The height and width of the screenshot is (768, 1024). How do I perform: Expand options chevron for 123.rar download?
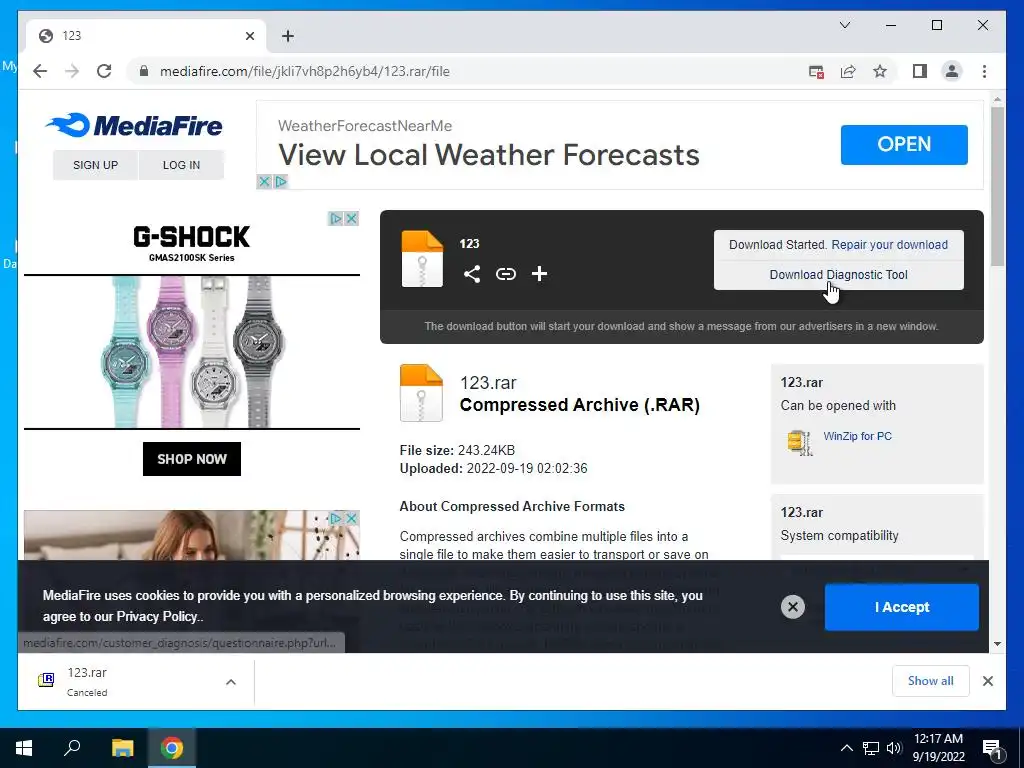click(231, 682)
